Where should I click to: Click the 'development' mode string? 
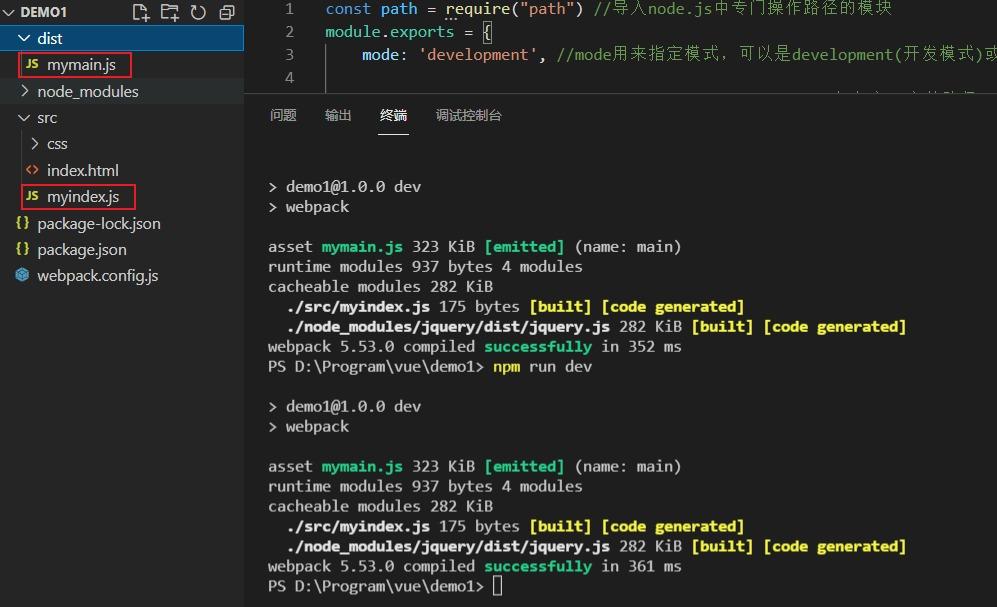tap(477, 55)
